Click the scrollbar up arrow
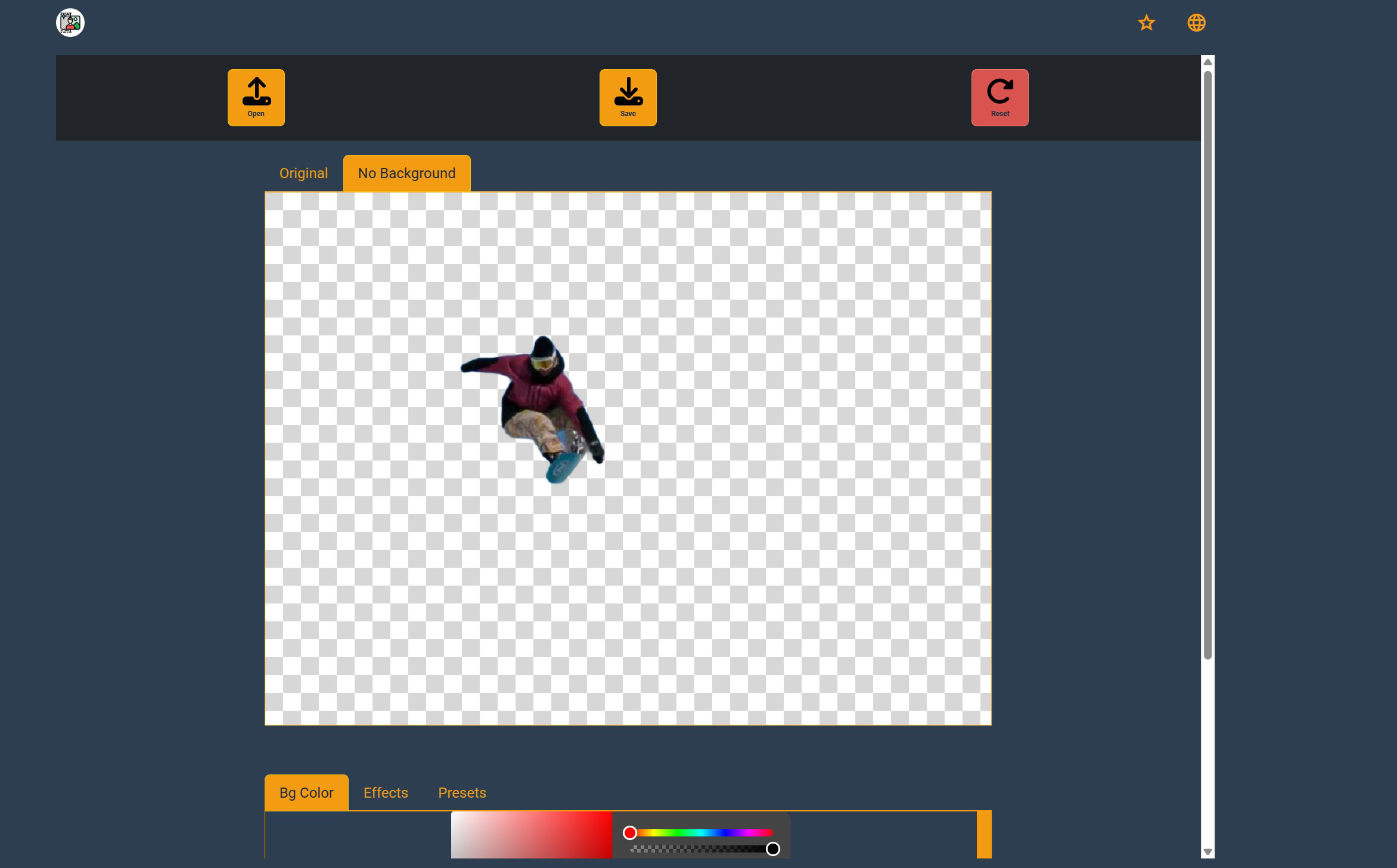The image size is (1397, 868). click(x=1207, y=62)
